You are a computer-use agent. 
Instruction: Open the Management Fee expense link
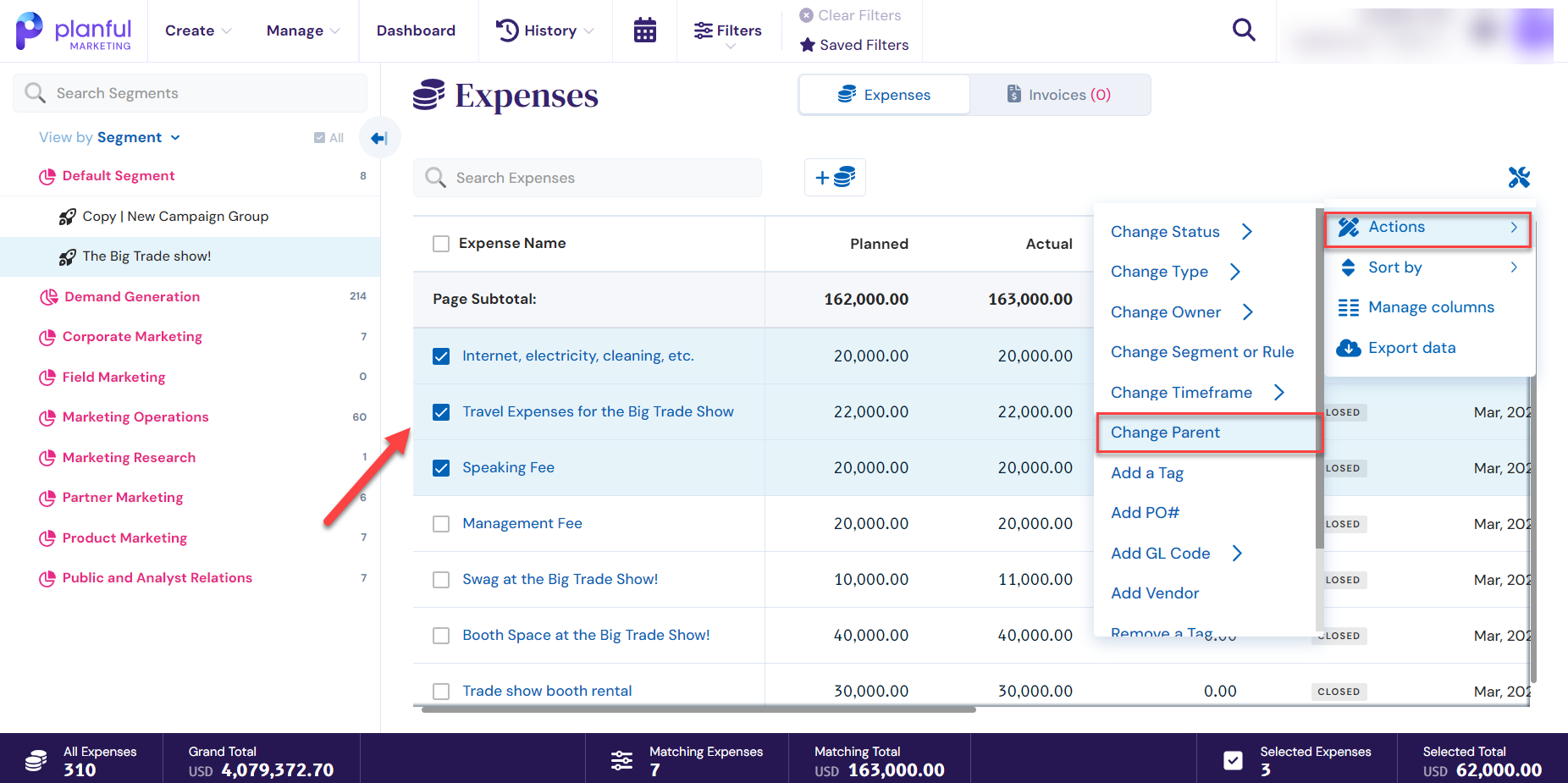(522, 524)
